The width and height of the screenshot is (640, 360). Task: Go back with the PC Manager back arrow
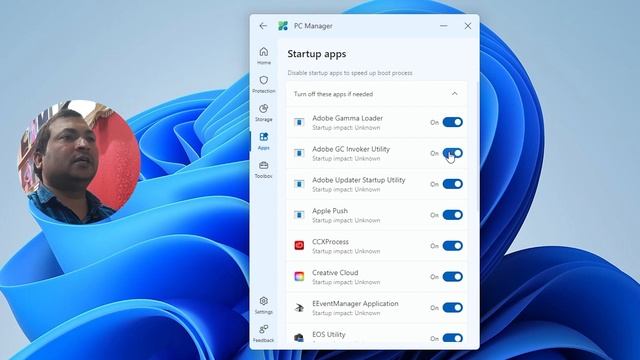[x=263, y=26]
